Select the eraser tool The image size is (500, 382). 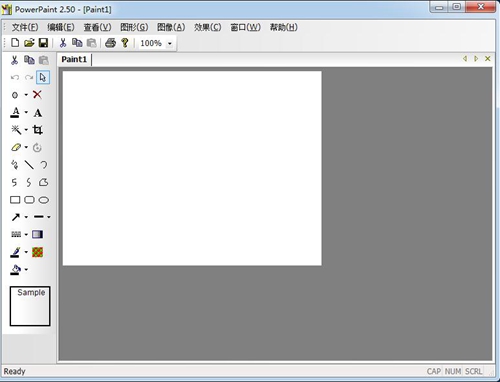[16, 147]
